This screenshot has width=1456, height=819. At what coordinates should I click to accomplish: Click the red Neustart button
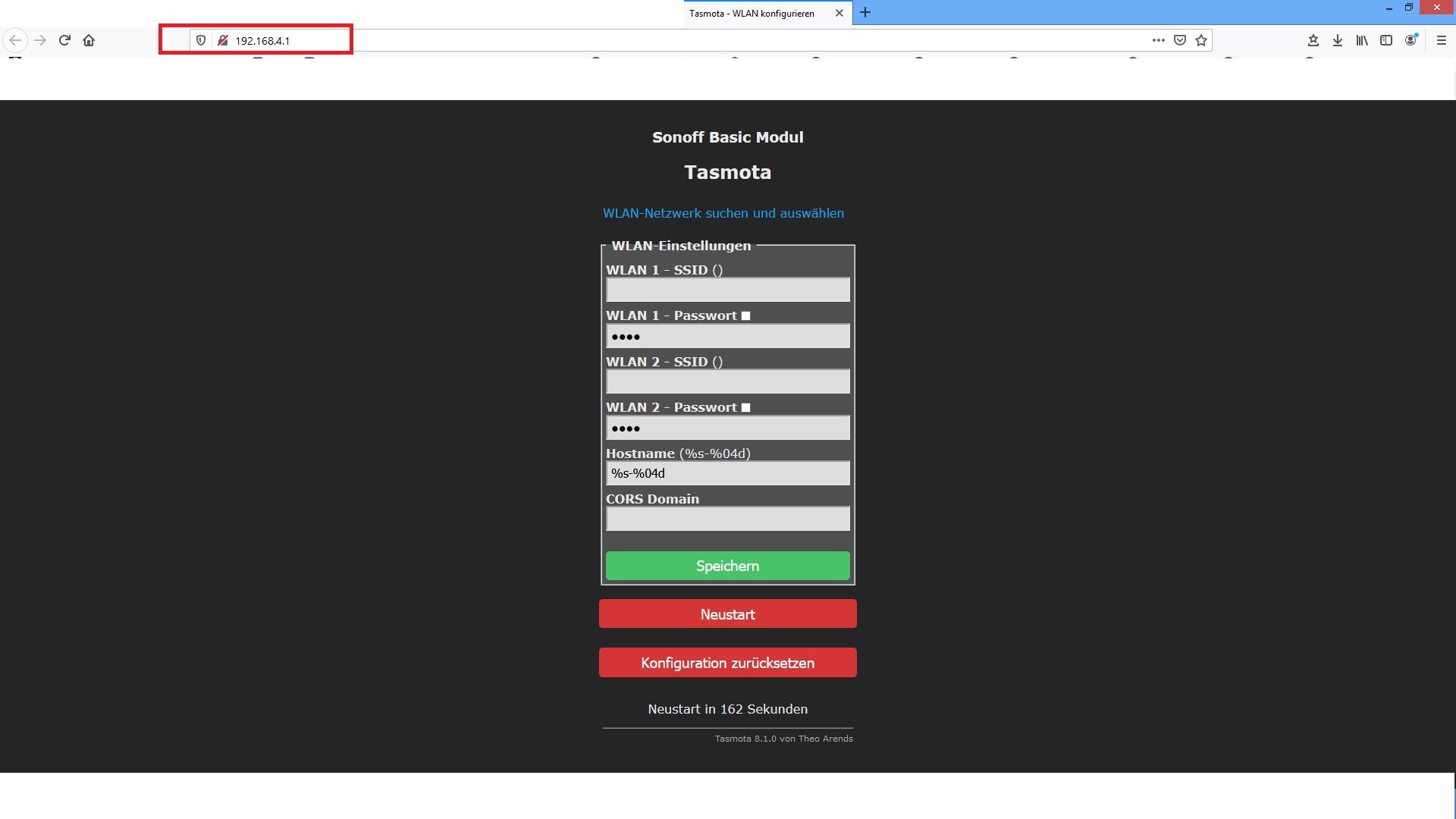coord(728,614)
